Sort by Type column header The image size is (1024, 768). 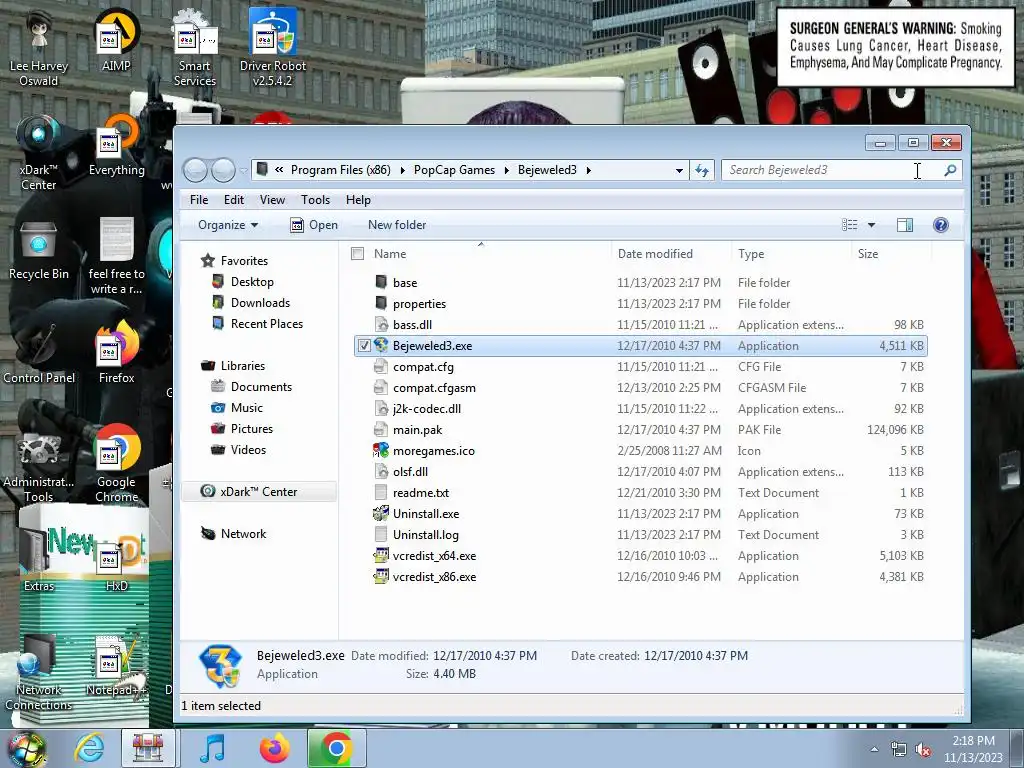pyautogui.click(x=791, y=254)
